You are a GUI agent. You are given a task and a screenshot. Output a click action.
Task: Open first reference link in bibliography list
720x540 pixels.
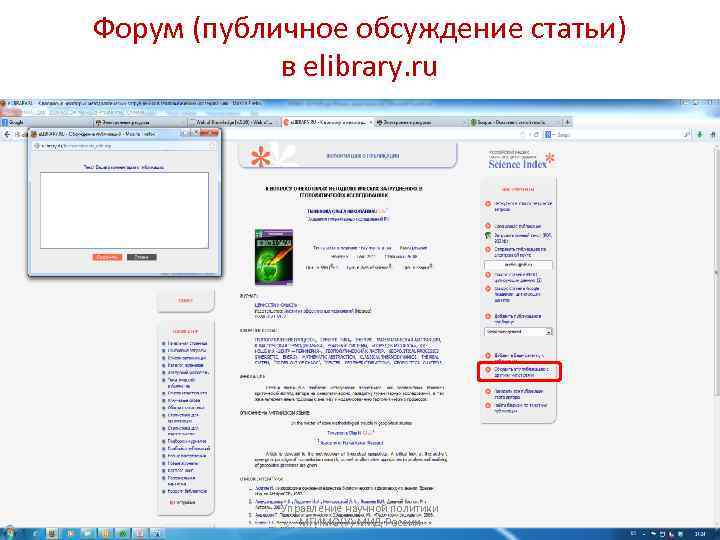click(264, 488)
